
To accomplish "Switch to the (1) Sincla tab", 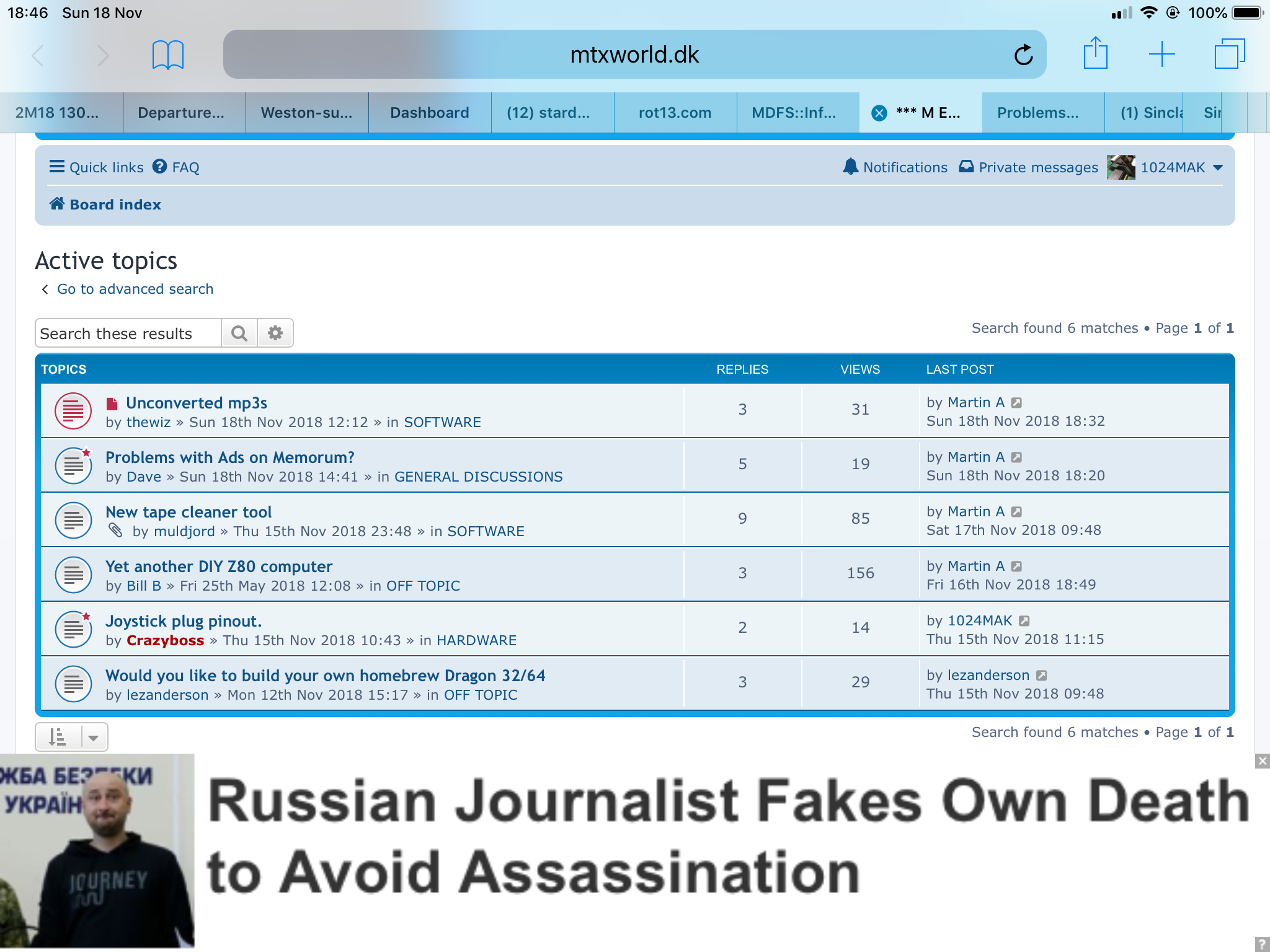I will coord(1145,113).
